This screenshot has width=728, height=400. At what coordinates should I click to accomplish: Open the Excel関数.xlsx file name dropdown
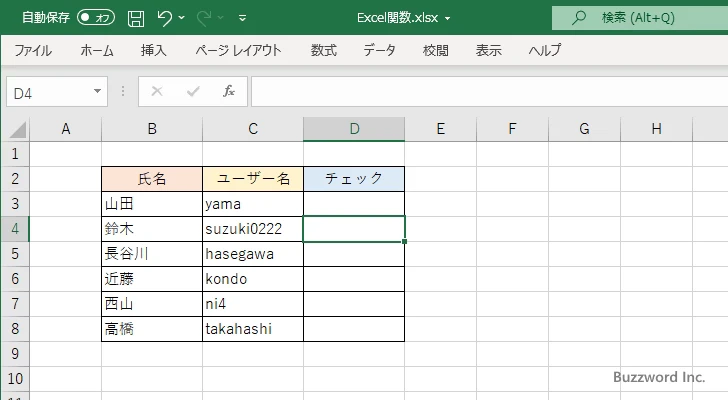(448, 19)
